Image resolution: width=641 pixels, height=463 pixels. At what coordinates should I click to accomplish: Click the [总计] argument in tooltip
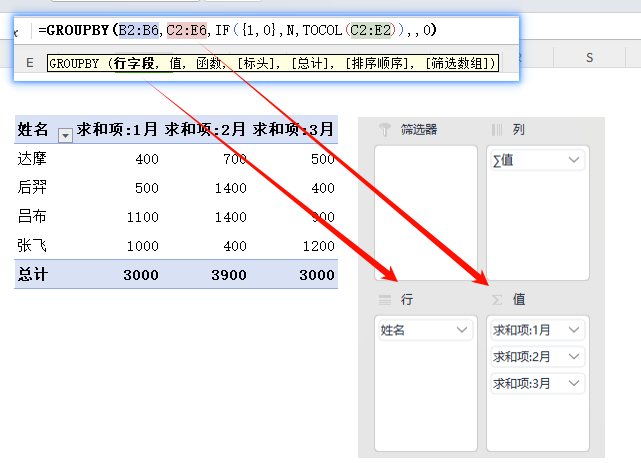[x=309, y=63]
